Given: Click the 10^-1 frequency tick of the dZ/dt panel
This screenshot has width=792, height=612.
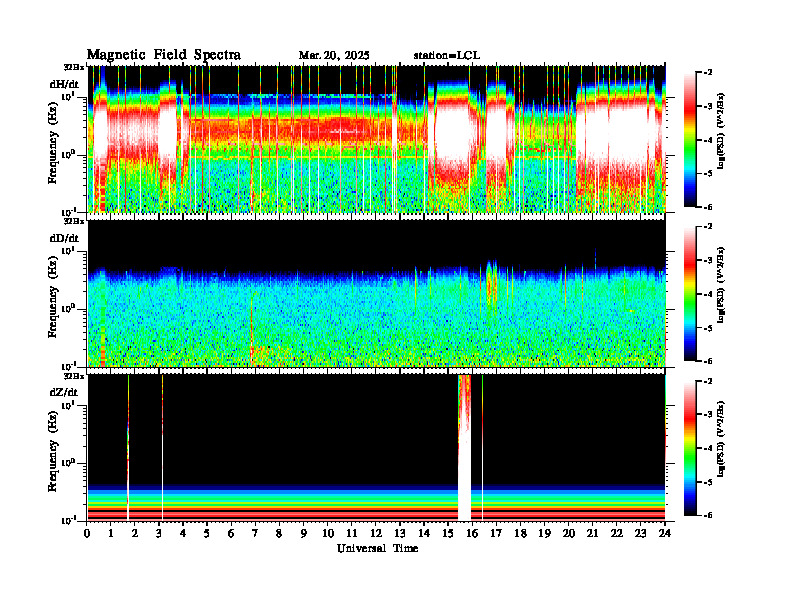Looking at the screenshot, I should click(x=68, y=520).
